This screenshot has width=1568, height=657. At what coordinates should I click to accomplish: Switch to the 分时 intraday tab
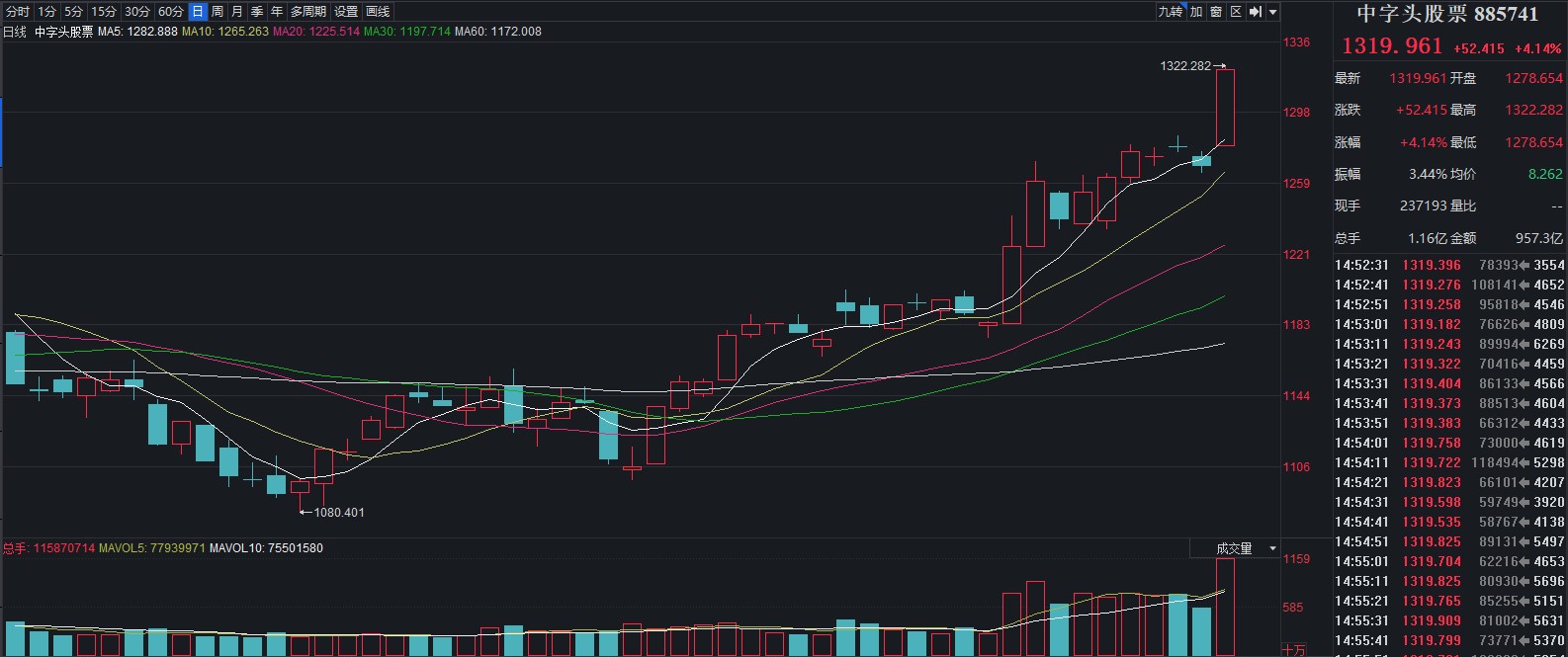[x=18, y=12]
